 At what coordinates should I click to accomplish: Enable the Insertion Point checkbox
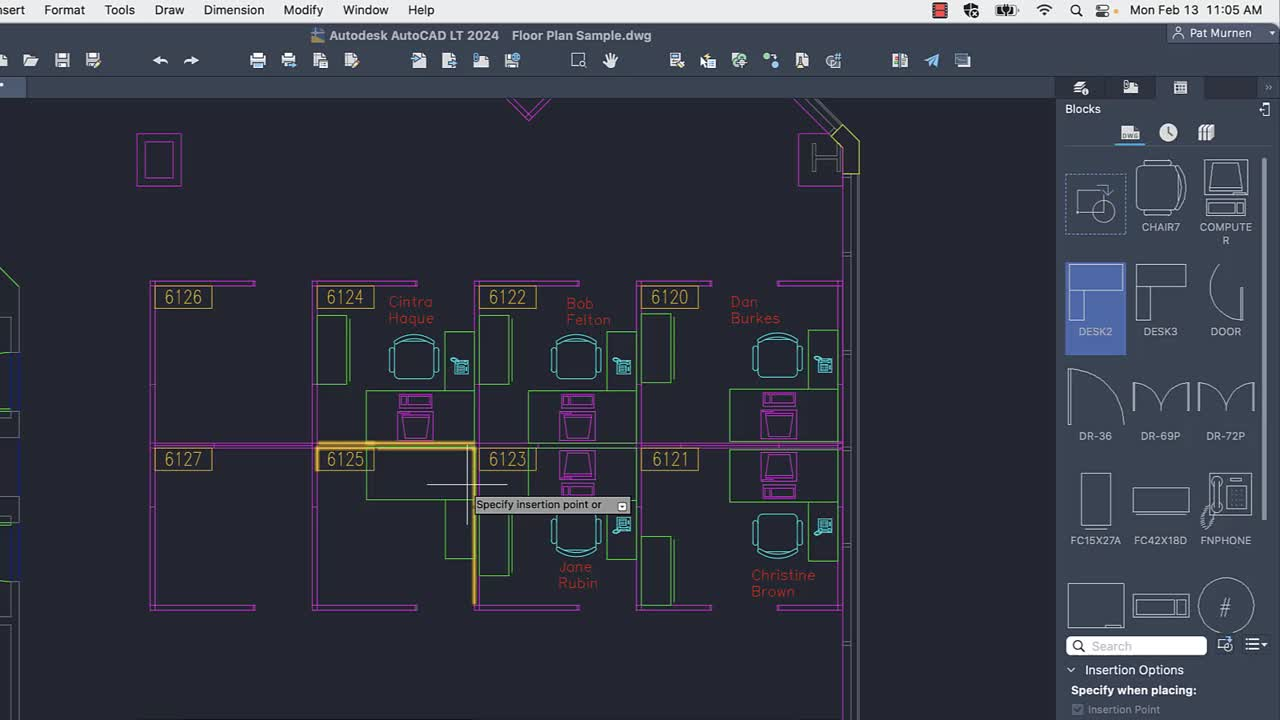pos(1078,709)
